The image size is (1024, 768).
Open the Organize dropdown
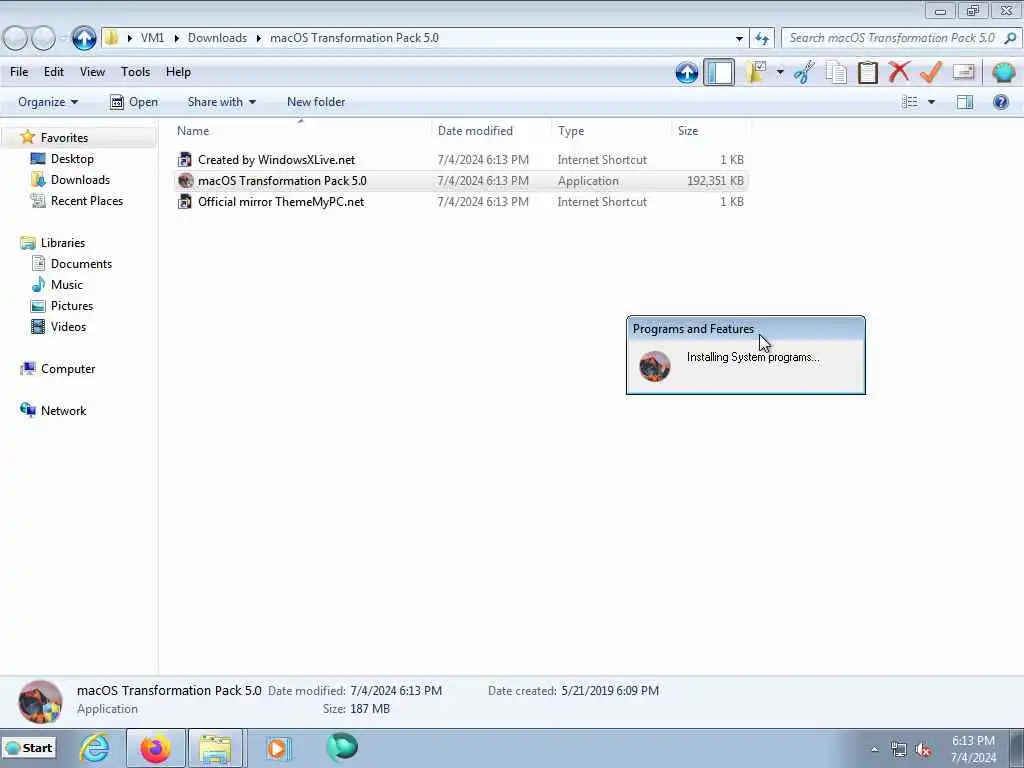(x=48, y=102)
